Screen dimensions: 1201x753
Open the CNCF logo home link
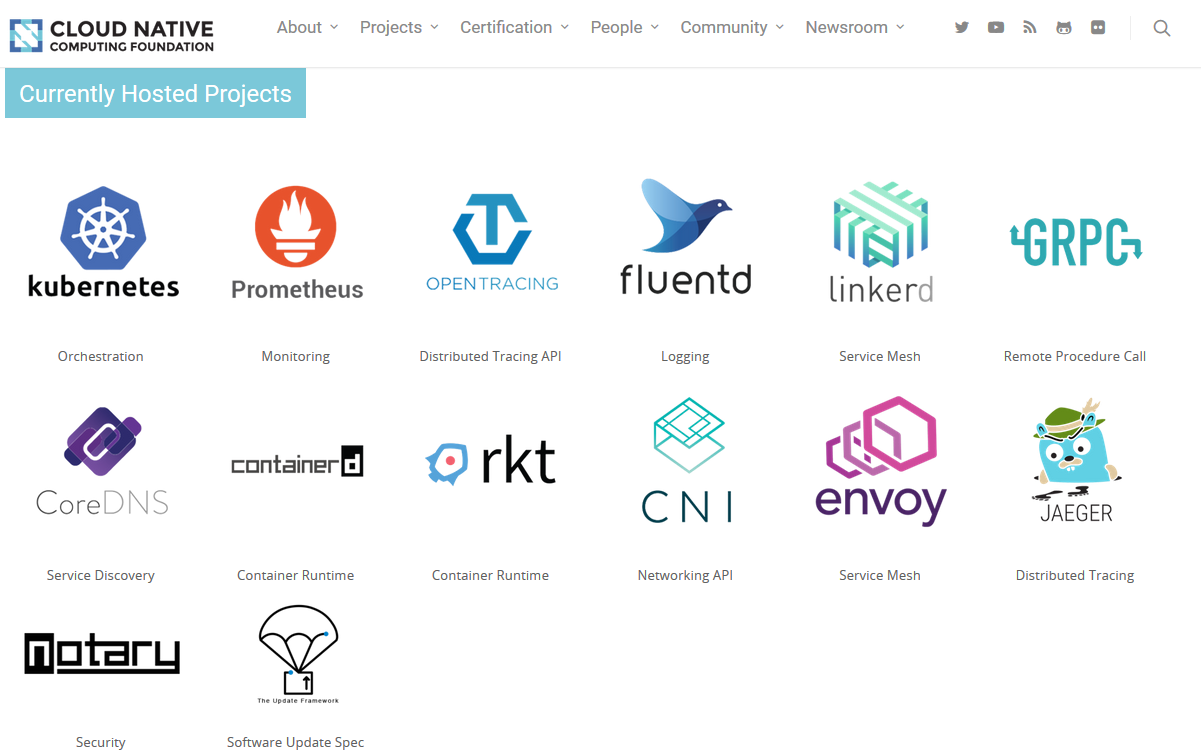(111, 34)
